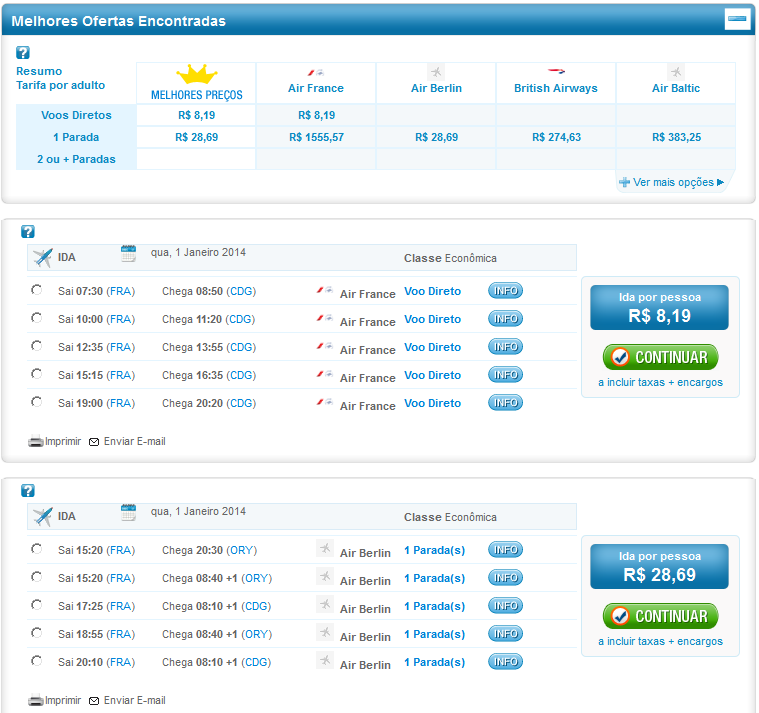759x713 pixels.
Task: Click 1 Parada(s) link for 18:55 flight
Action: coord(435,635)
